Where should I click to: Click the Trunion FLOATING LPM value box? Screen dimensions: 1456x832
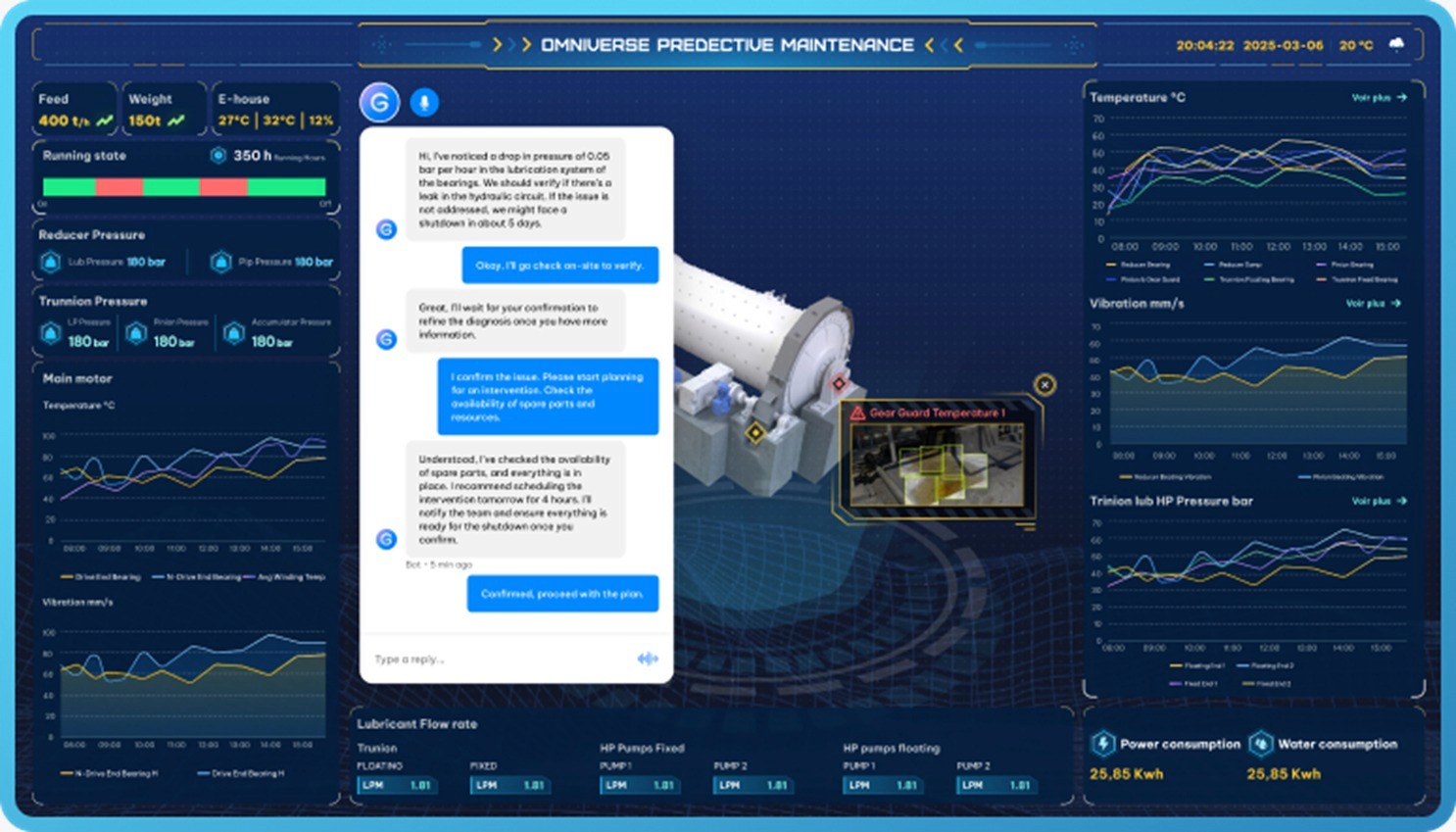coord(398,785)
